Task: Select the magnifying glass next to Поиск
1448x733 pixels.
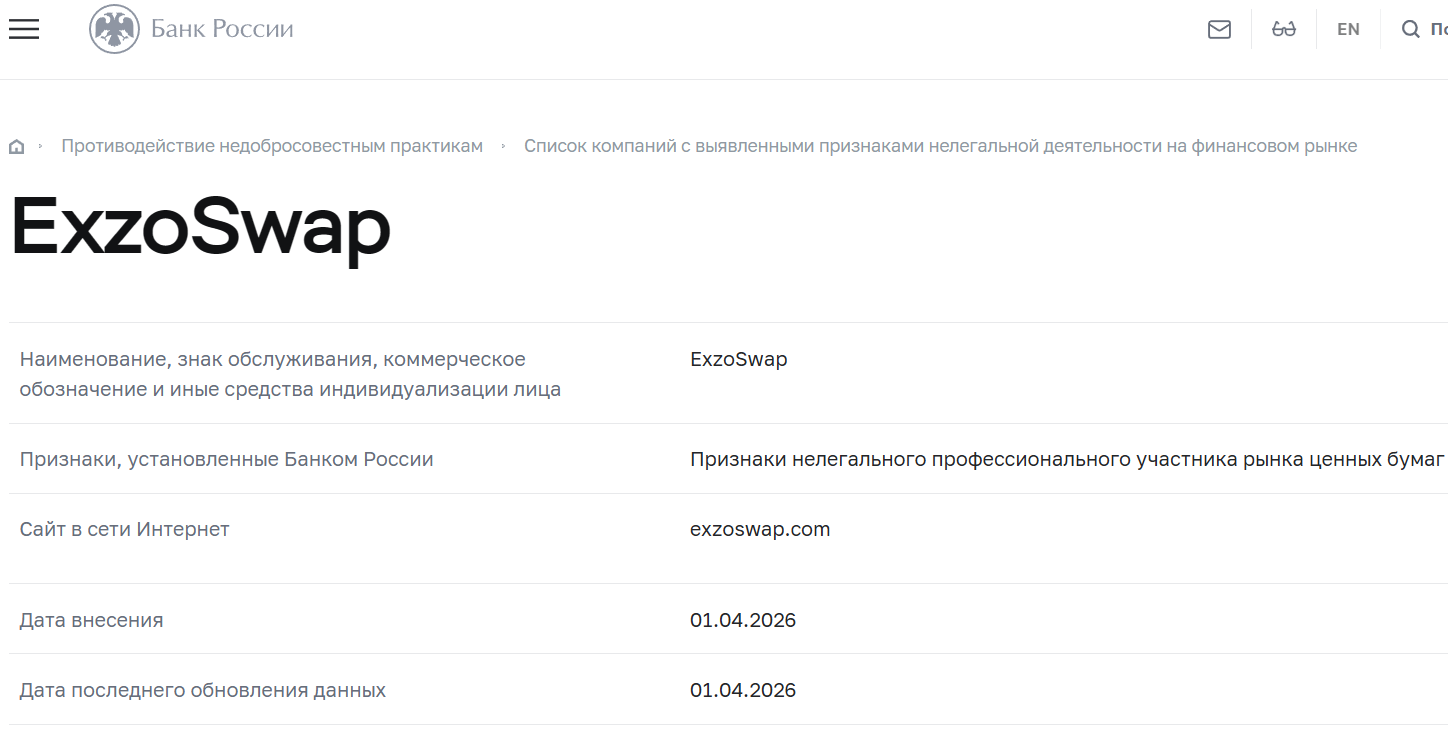Action: [1411, 29]
